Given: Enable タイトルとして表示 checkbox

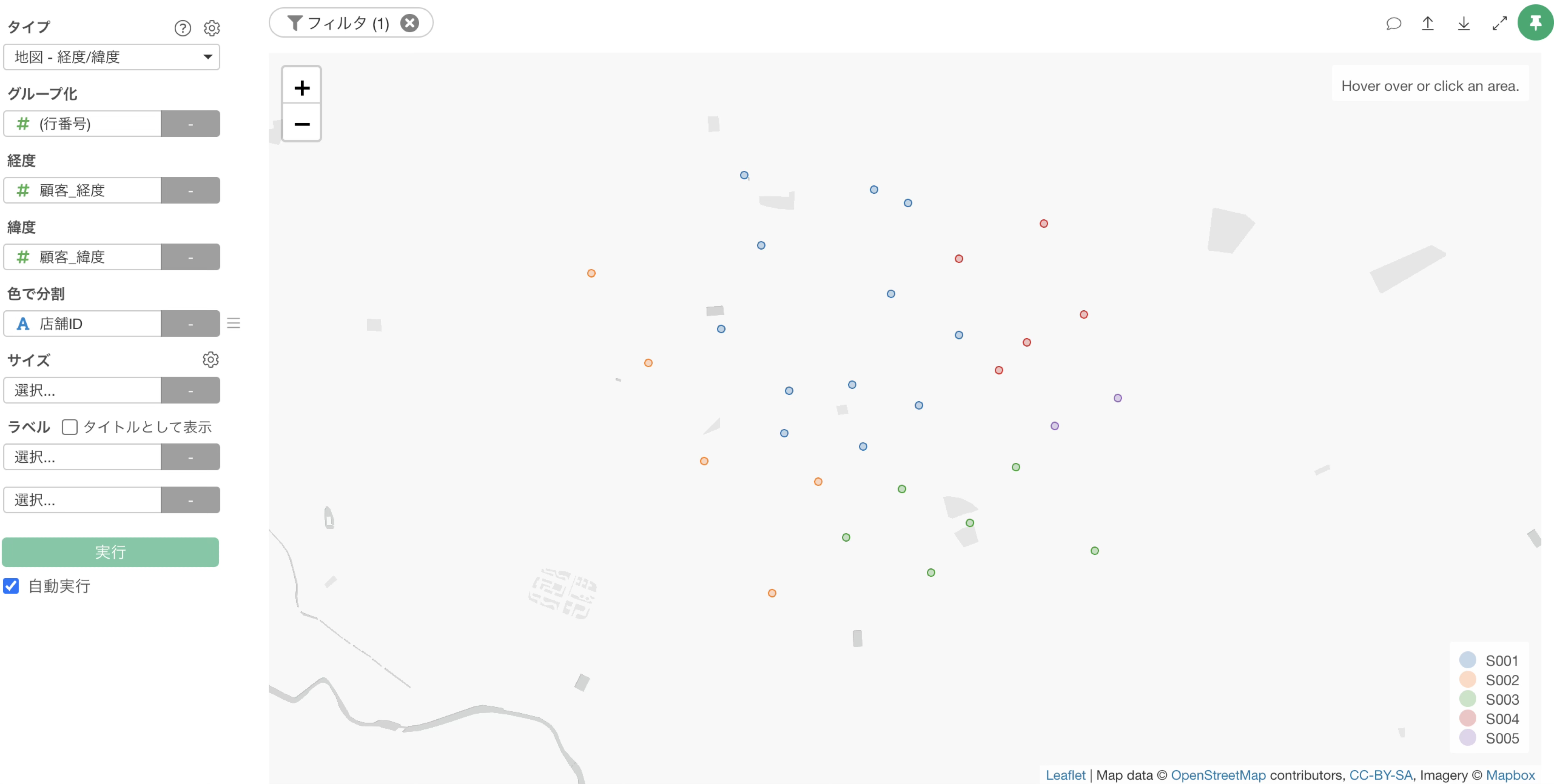Looking at the screenshot, I should [70, 427].
